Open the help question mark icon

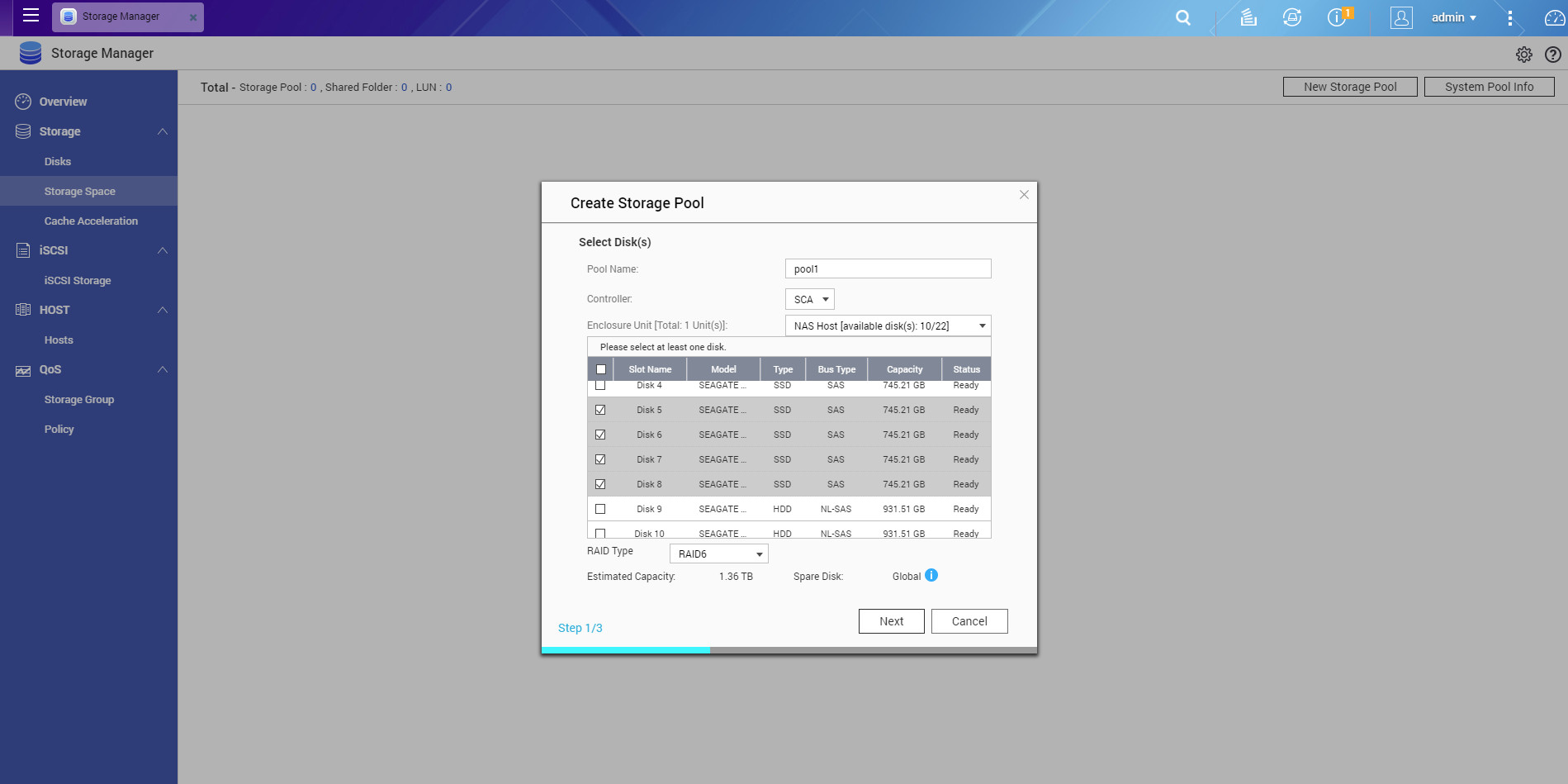click(x=1552, y=55)
